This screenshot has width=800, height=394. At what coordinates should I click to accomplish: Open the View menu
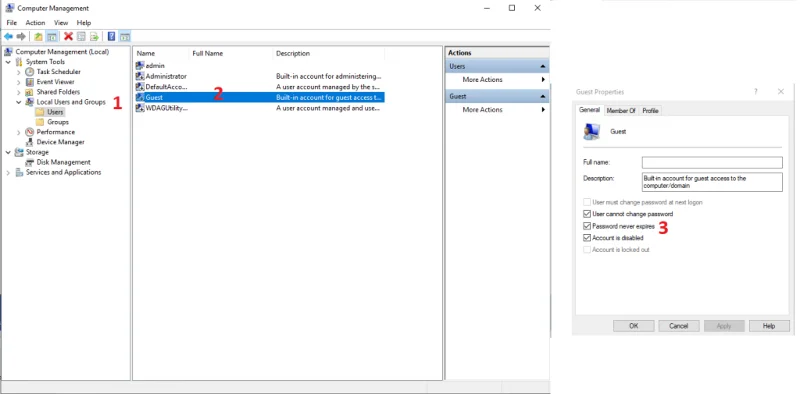click(x=61, y=23)
